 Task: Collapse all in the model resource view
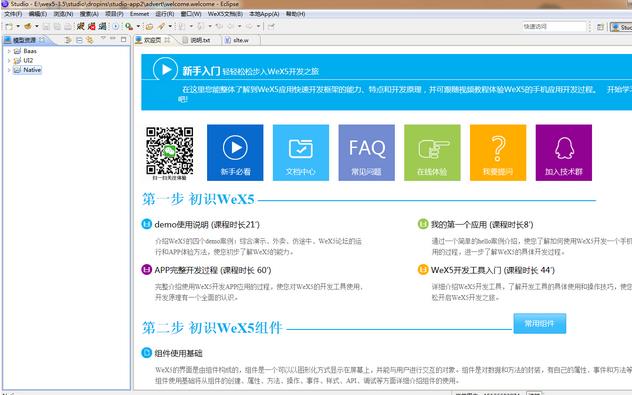79,40
